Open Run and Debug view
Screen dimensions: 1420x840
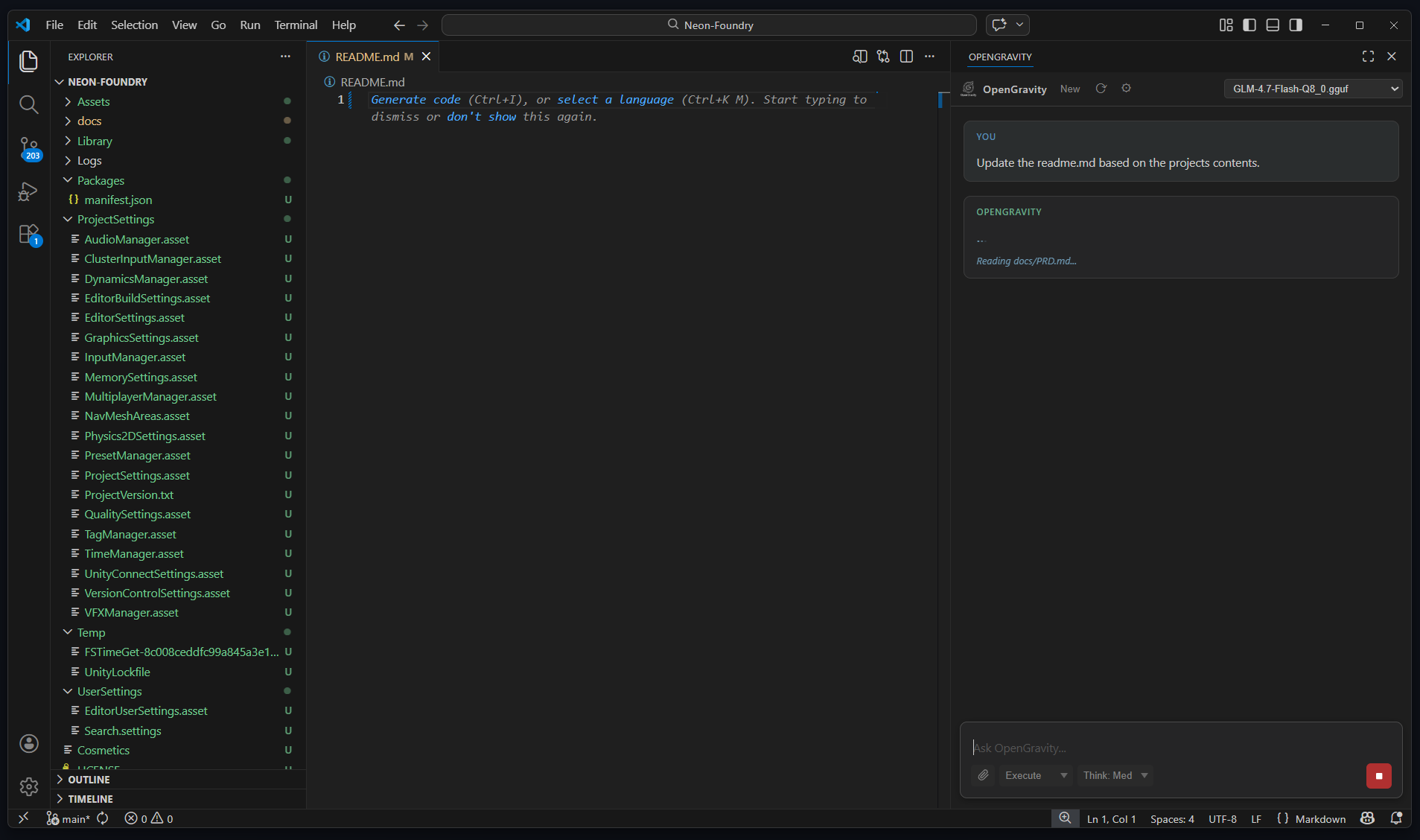point(28,192)
